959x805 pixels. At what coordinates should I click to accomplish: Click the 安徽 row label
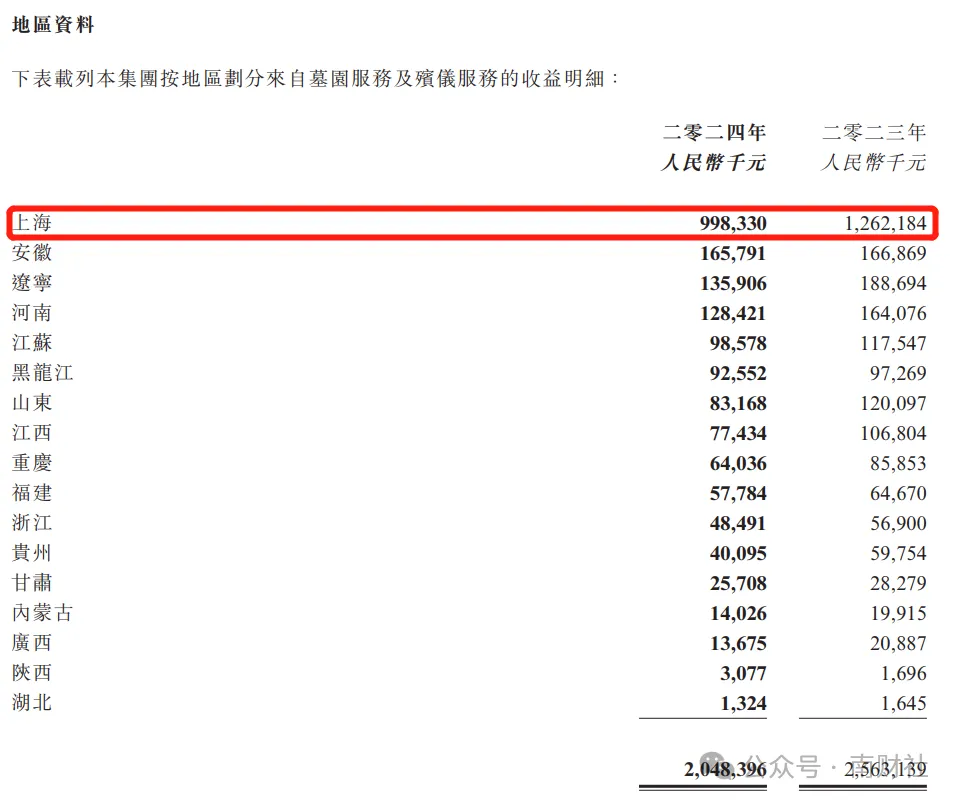34,253
